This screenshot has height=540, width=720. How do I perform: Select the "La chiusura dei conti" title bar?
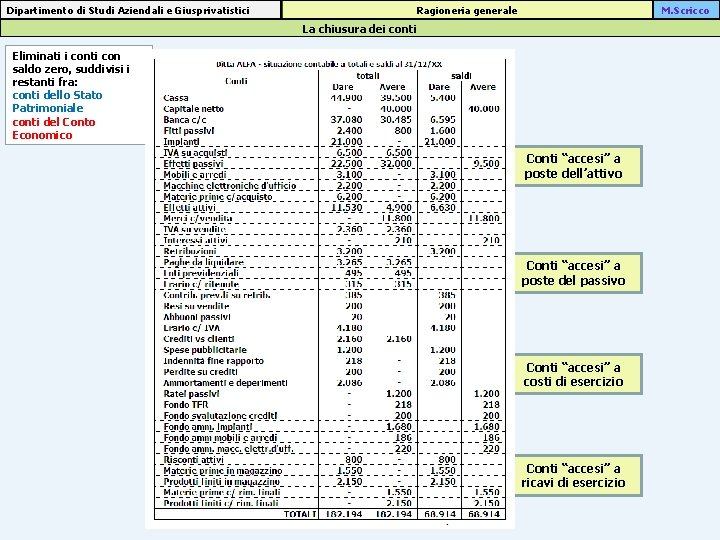(x=360, y=29)
